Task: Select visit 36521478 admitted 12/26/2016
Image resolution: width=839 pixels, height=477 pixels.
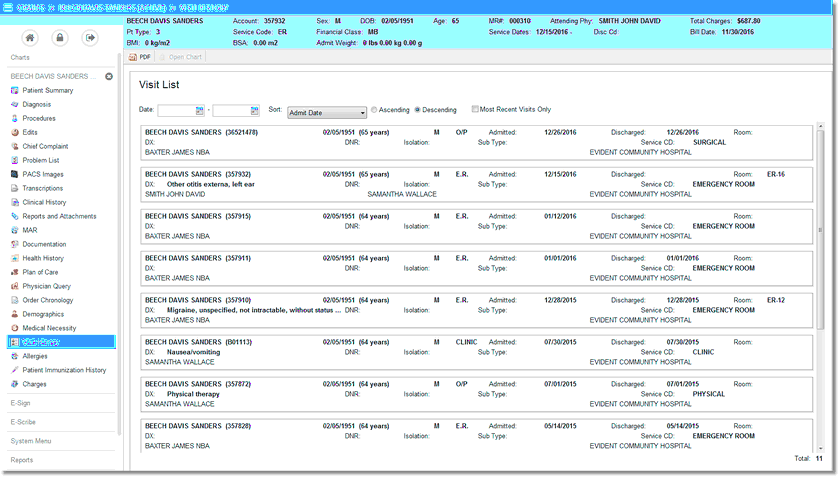Action: (477, 142)
